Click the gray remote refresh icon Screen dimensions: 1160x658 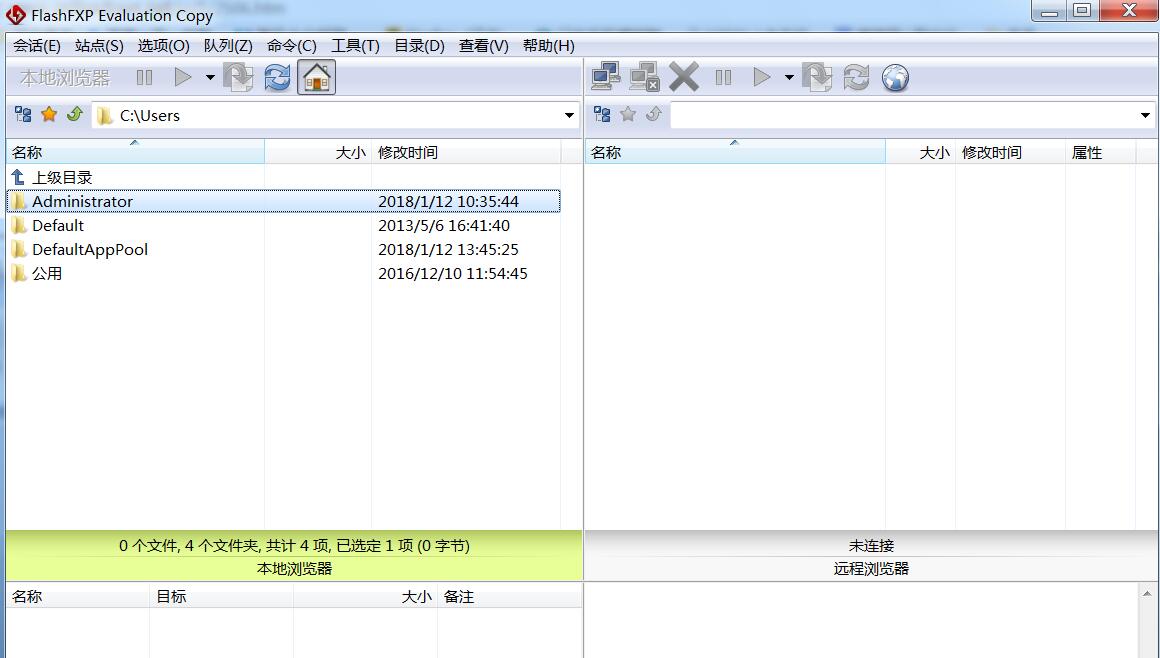click(x=857, y=77)
